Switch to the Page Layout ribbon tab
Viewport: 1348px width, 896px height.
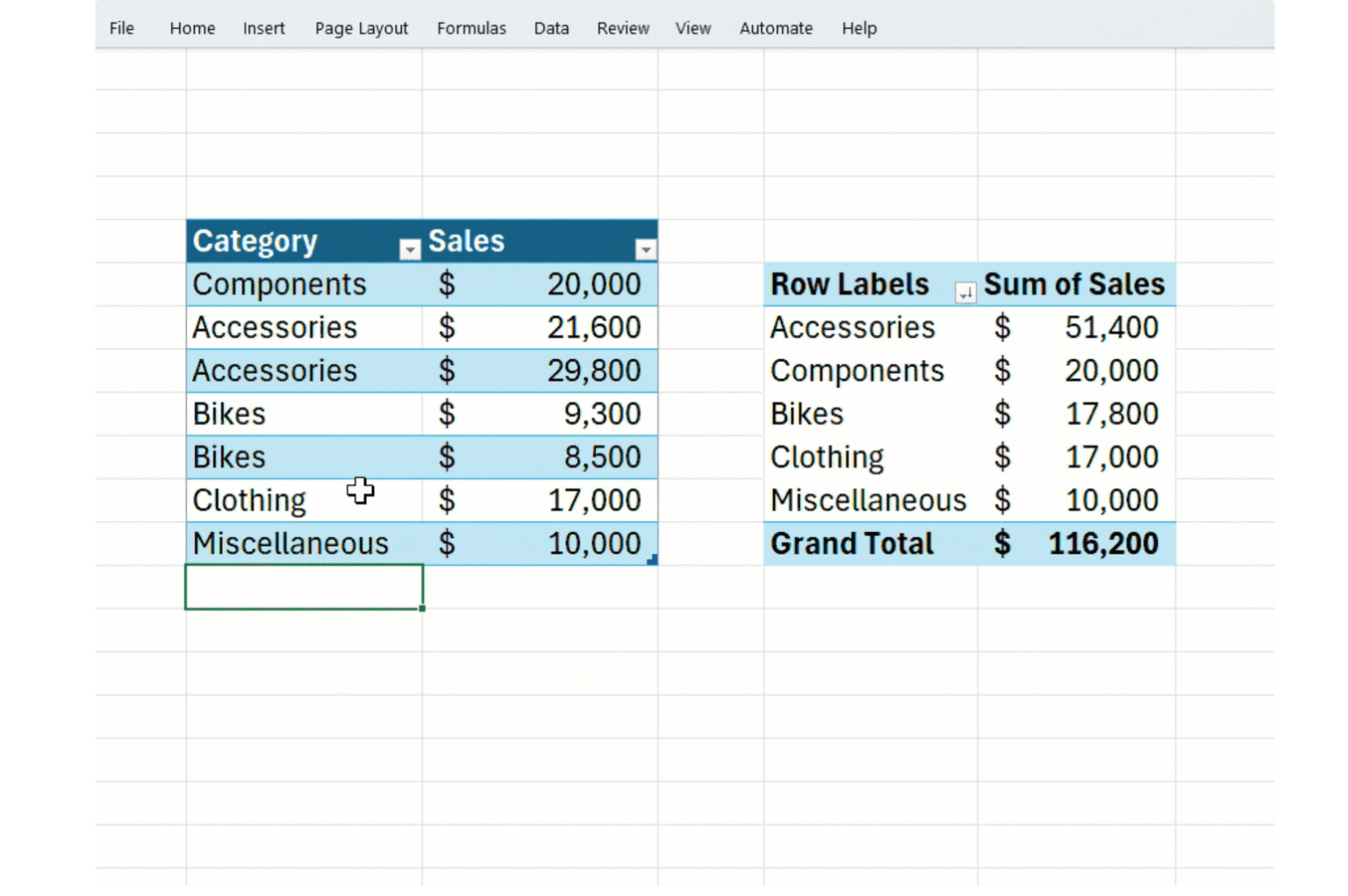361,28
